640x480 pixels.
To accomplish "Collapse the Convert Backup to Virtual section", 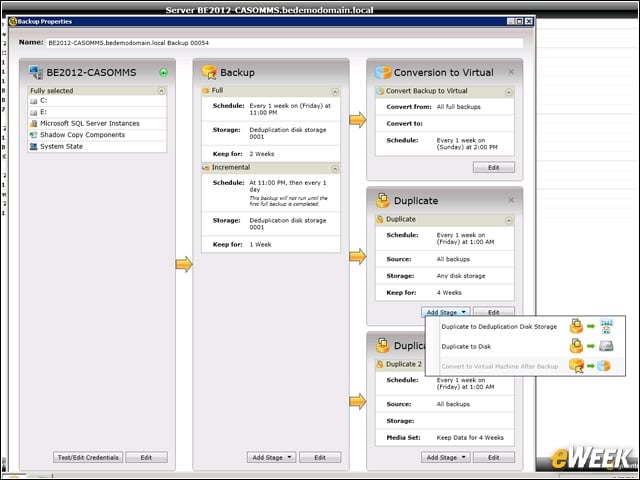I will coord(509,92).
